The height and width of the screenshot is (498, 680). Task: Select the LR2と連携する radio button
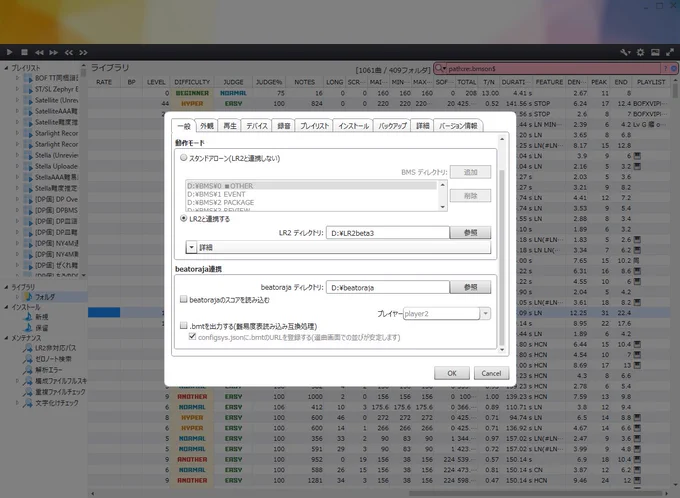click(x=183, y=218)
